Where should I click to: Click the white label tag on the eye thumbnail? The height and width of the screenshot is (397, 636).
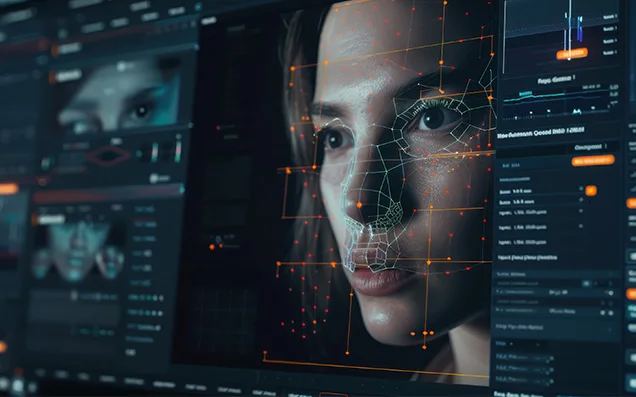click(69, 75)
